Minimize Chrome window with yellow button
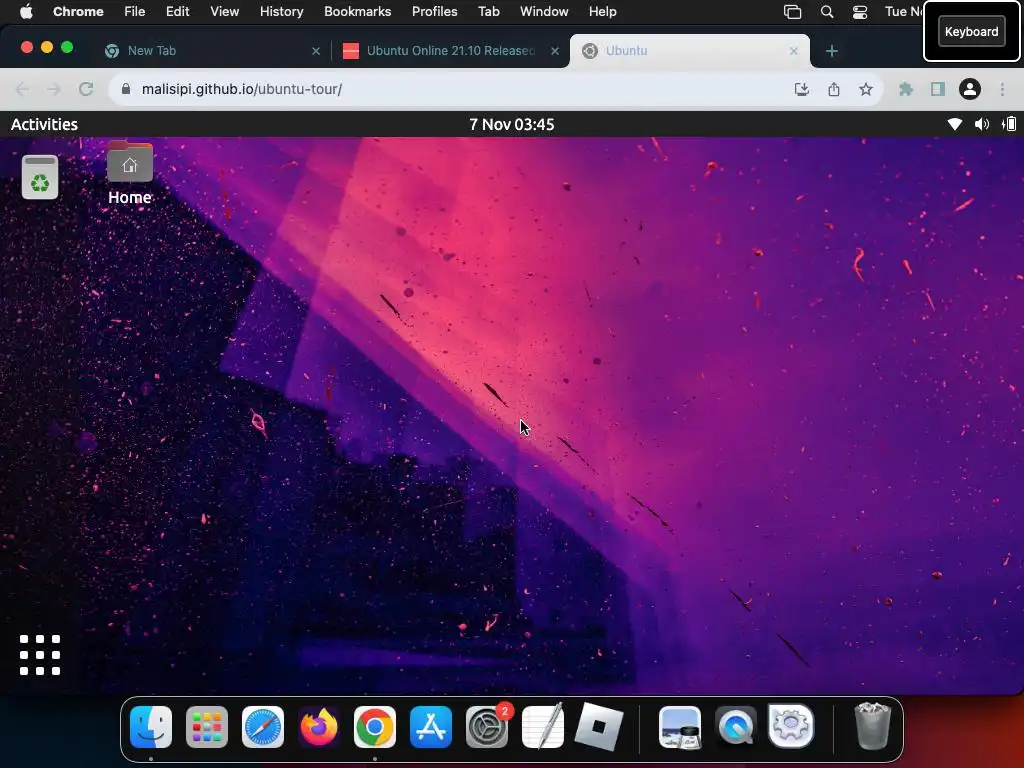The width and height of the screenshot is (1024, 768). [46, 47]
